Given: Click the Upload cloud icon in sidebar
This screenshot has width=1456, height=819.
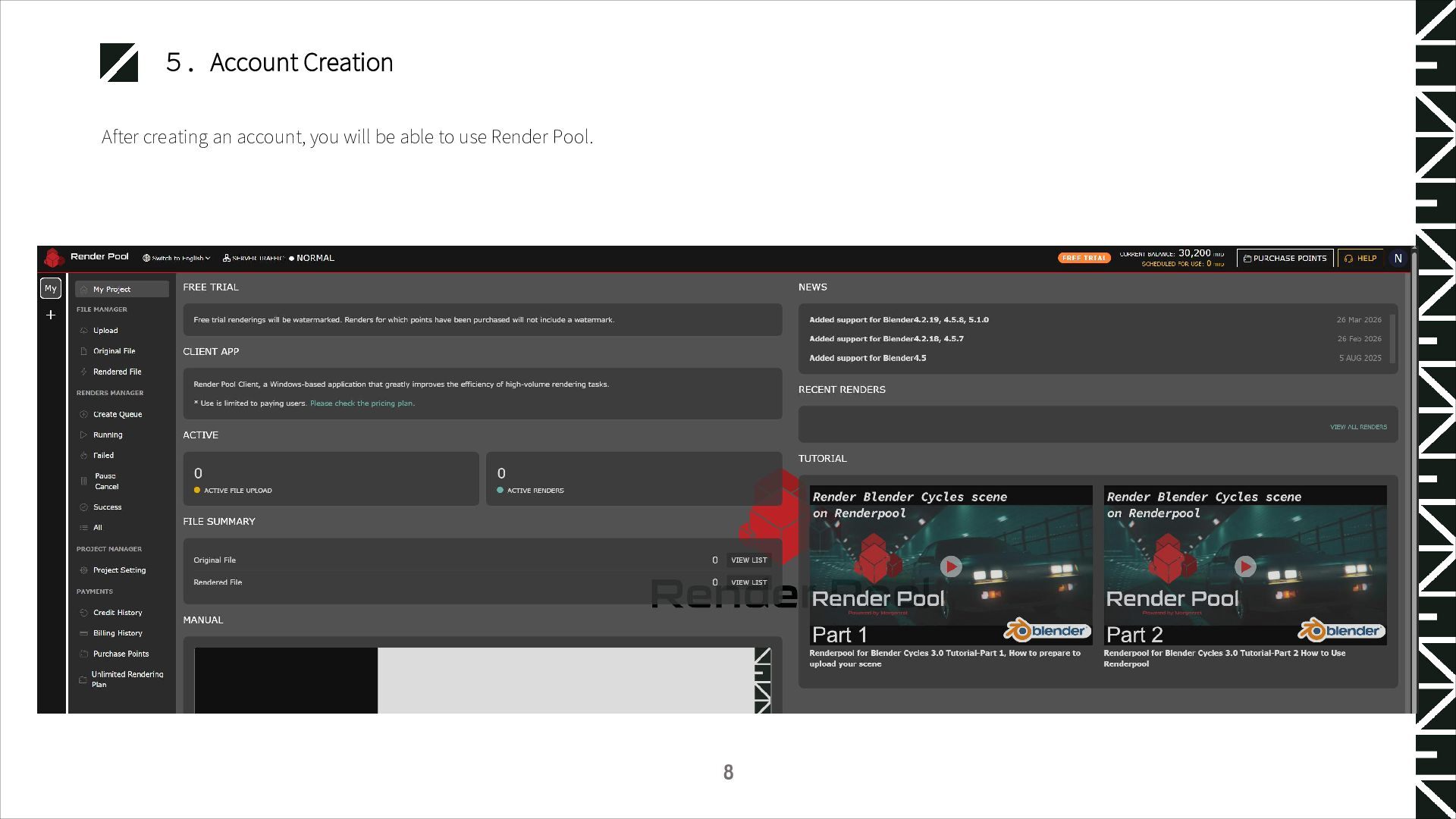Looking at the screenshot, I should click(83, 331).
